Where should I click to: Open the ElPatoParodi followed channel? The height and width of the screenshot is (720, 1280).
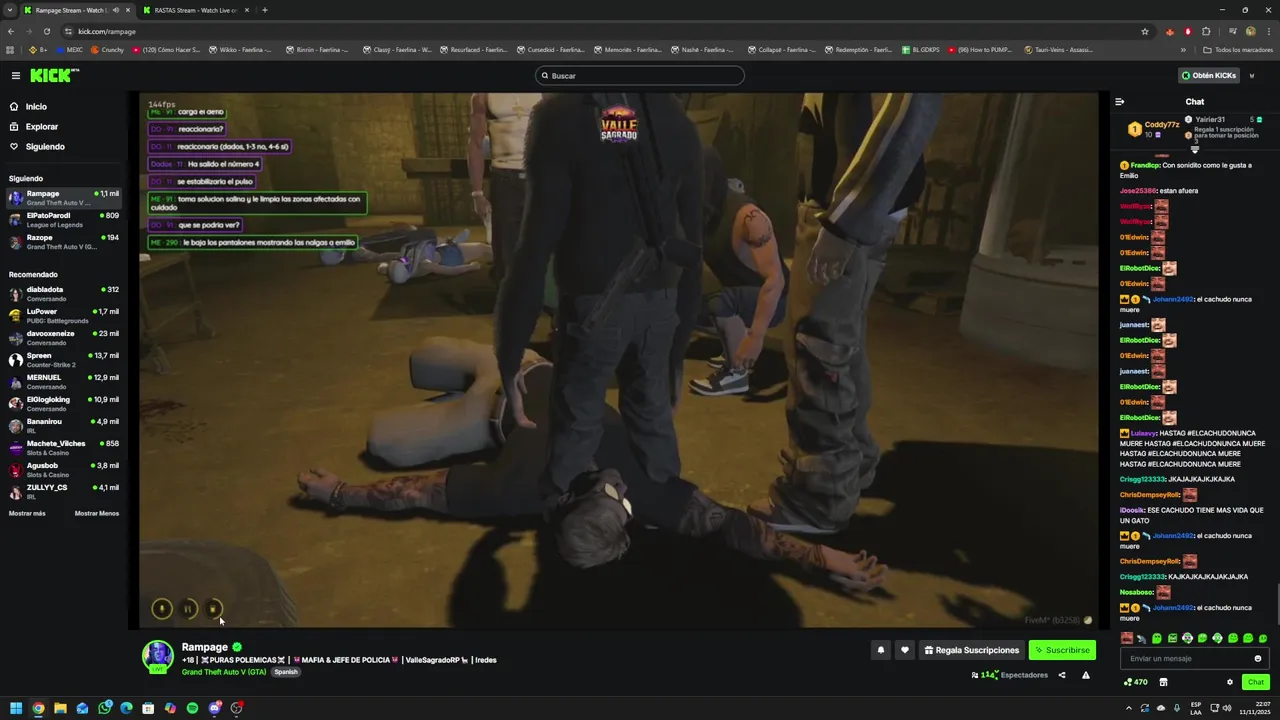(64, 220)
